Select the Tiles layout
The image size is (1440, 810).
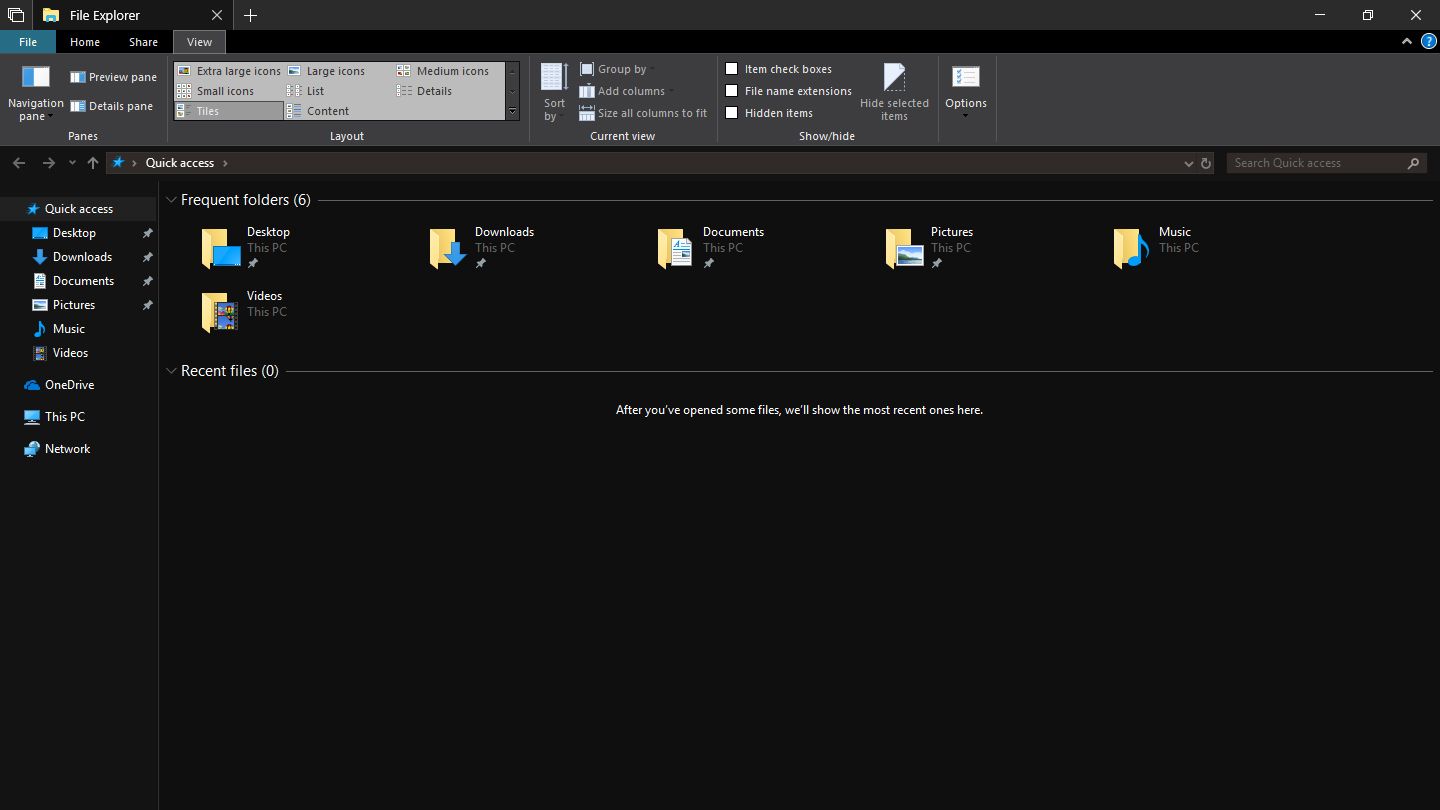coord(229,111)
